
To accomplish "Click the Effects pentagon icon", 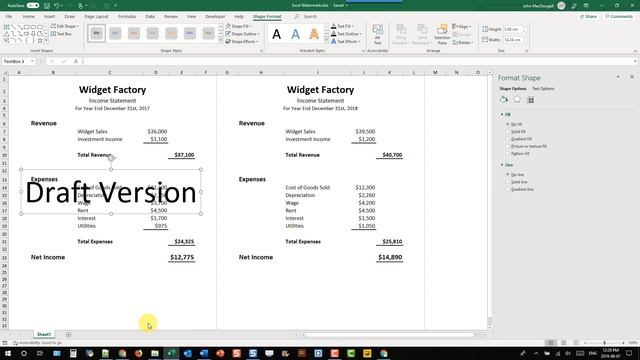I will click(517, 100).
